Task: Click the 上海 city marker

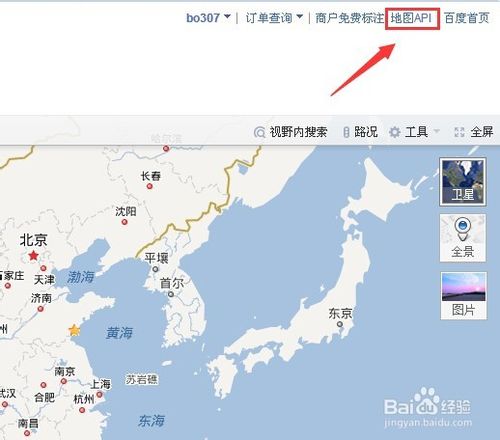Action: pos(99,395)
